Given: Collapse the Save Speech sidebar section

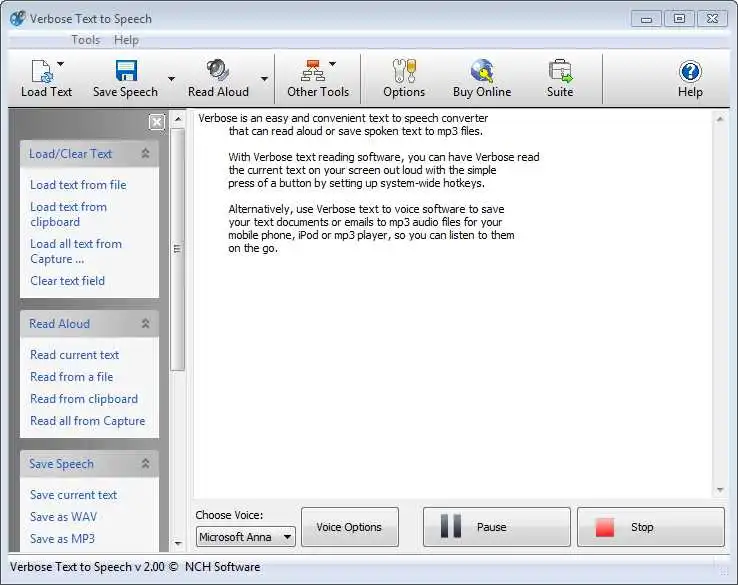Looking at the screenshot, I should (x=145, y=464).
